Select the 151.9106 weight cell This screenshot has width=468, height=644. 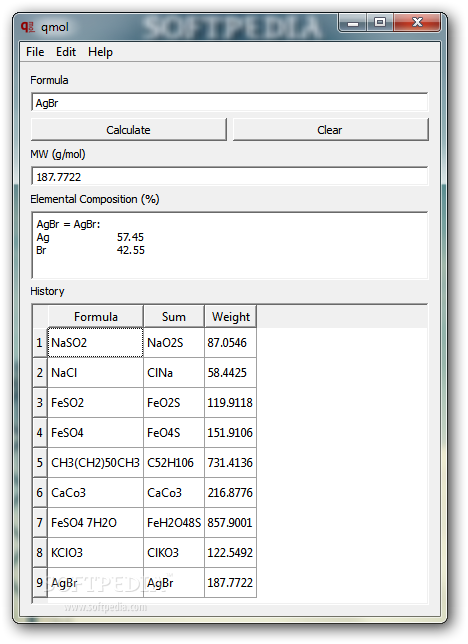click(x=231, y=432)
